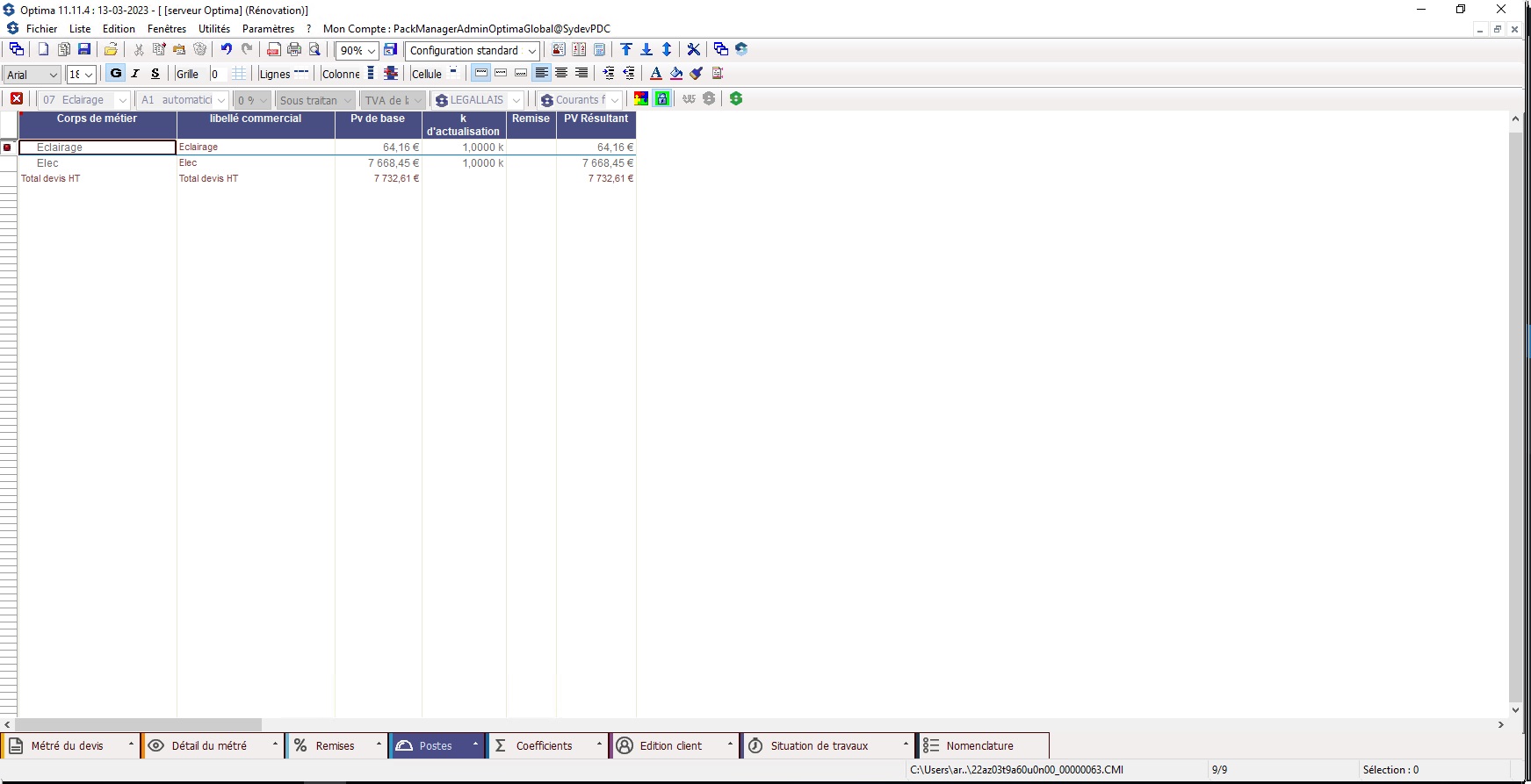The width and height of the screenshot is (1531, 784).
Task: Open the font size dropdown
Action: (x=89, y=75)
